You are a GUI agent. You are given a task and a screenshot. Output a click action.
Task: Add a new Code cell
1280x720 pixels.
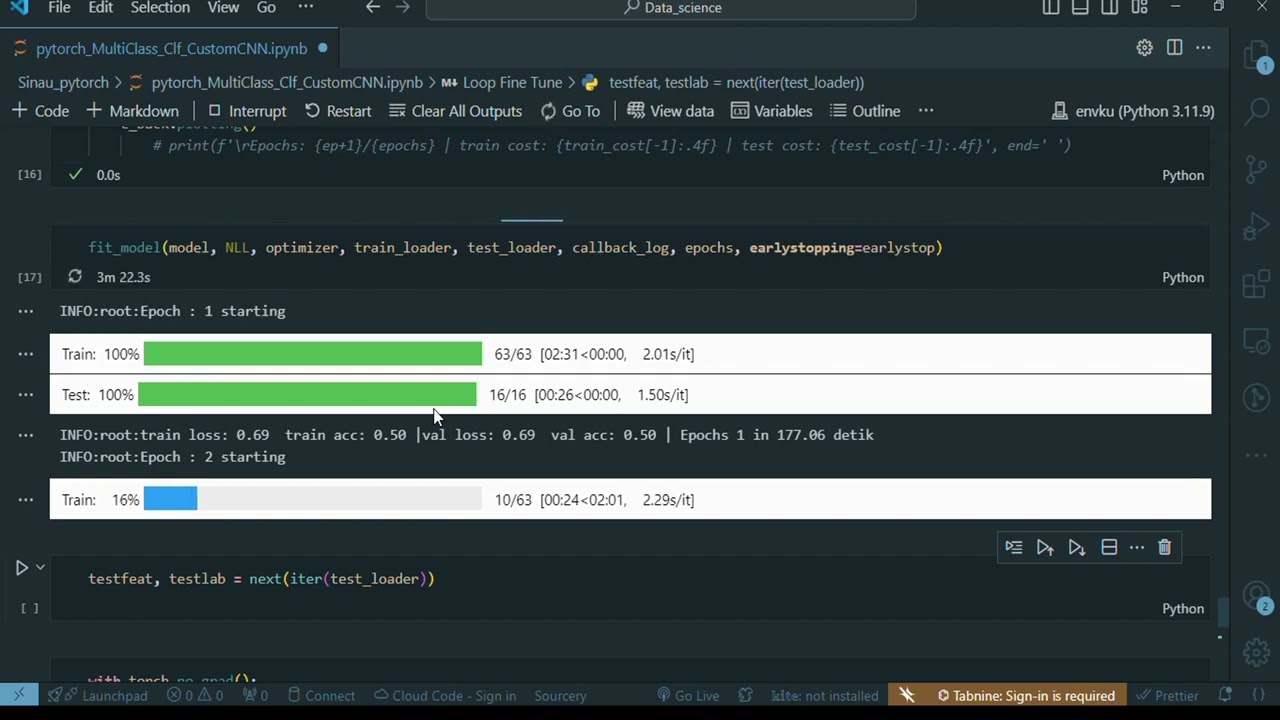coord(40,111)
